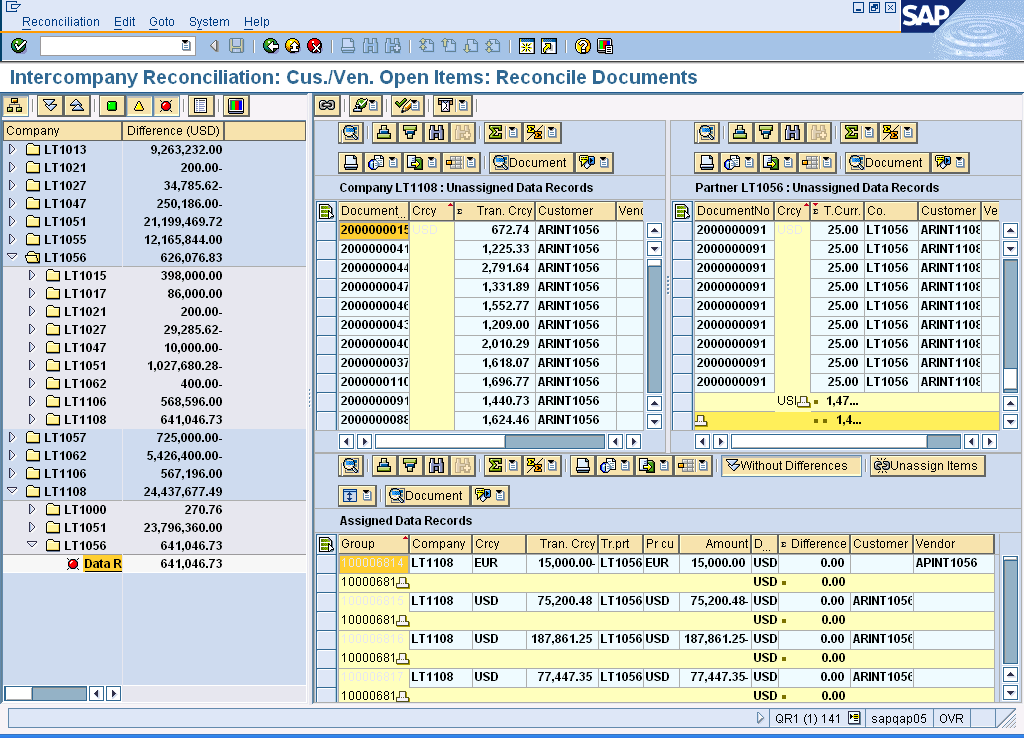
Task: Open the System menu
Action: click(x=209, y=22)
